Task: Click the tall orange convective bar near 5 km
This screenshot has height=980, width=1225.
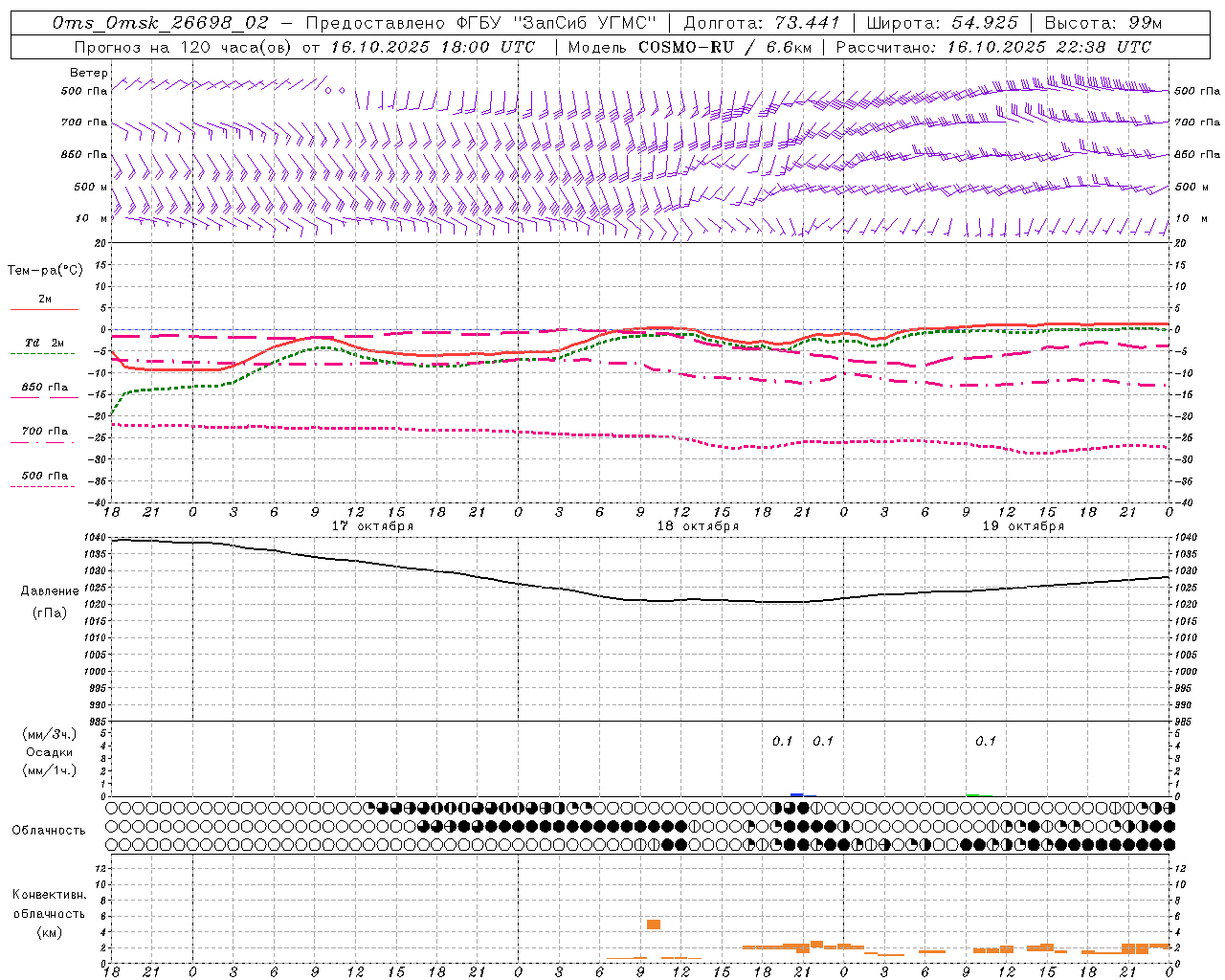Action: pyautogui.click(x=654, y=924)
